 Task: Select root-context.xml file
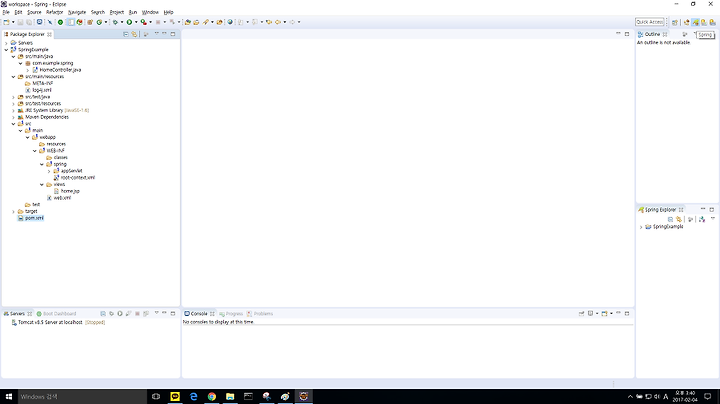pyautogui.click(x=78, y=178)
